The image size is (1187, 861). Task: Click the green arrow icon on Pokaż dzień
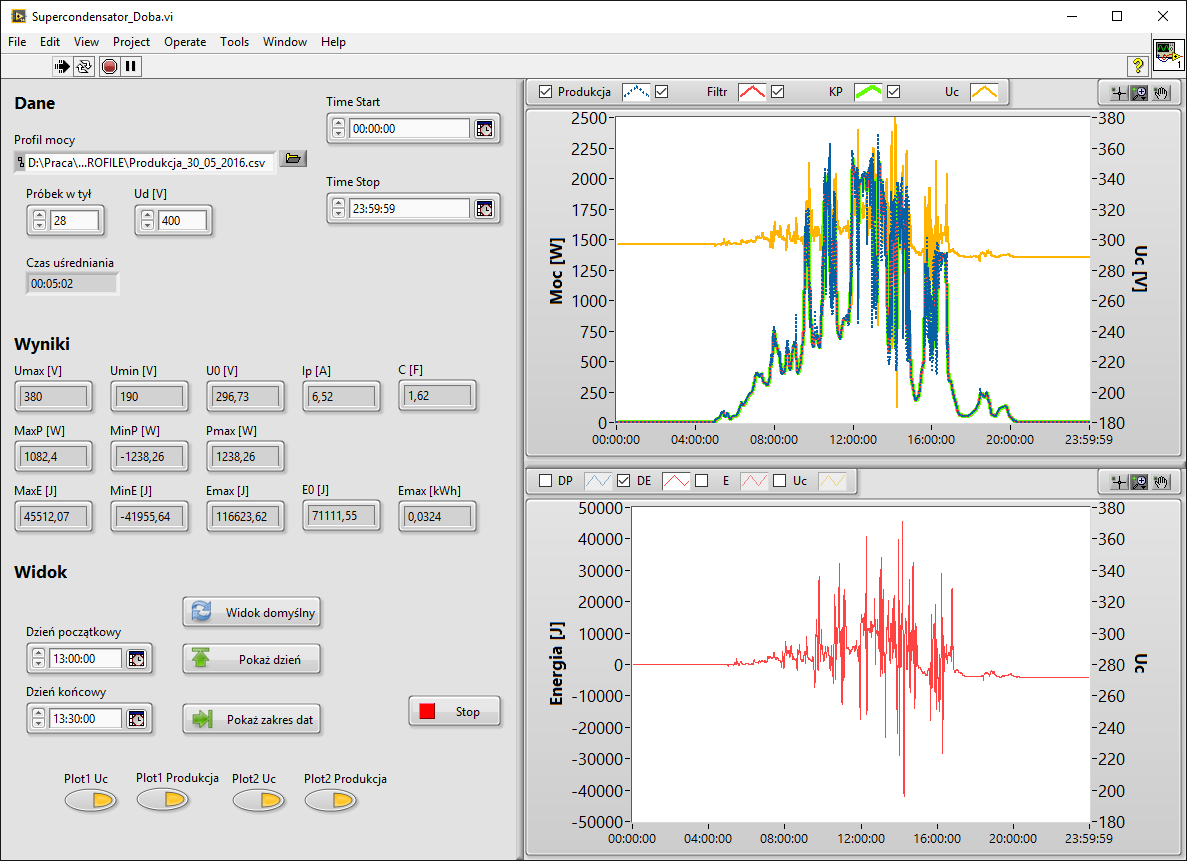pyautogui.click(x=201, y=657)
